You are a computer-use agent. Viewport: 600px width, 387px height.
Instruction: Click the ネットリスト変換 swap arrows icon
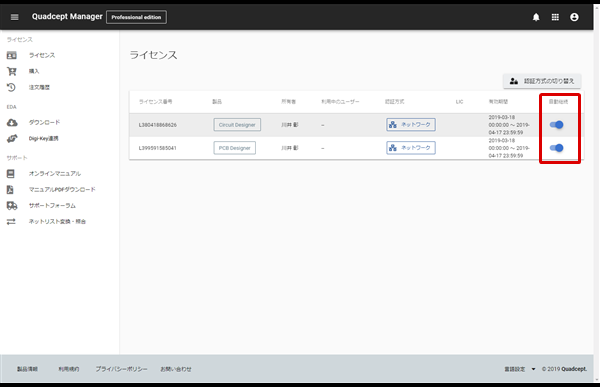[x=11, y=222]
